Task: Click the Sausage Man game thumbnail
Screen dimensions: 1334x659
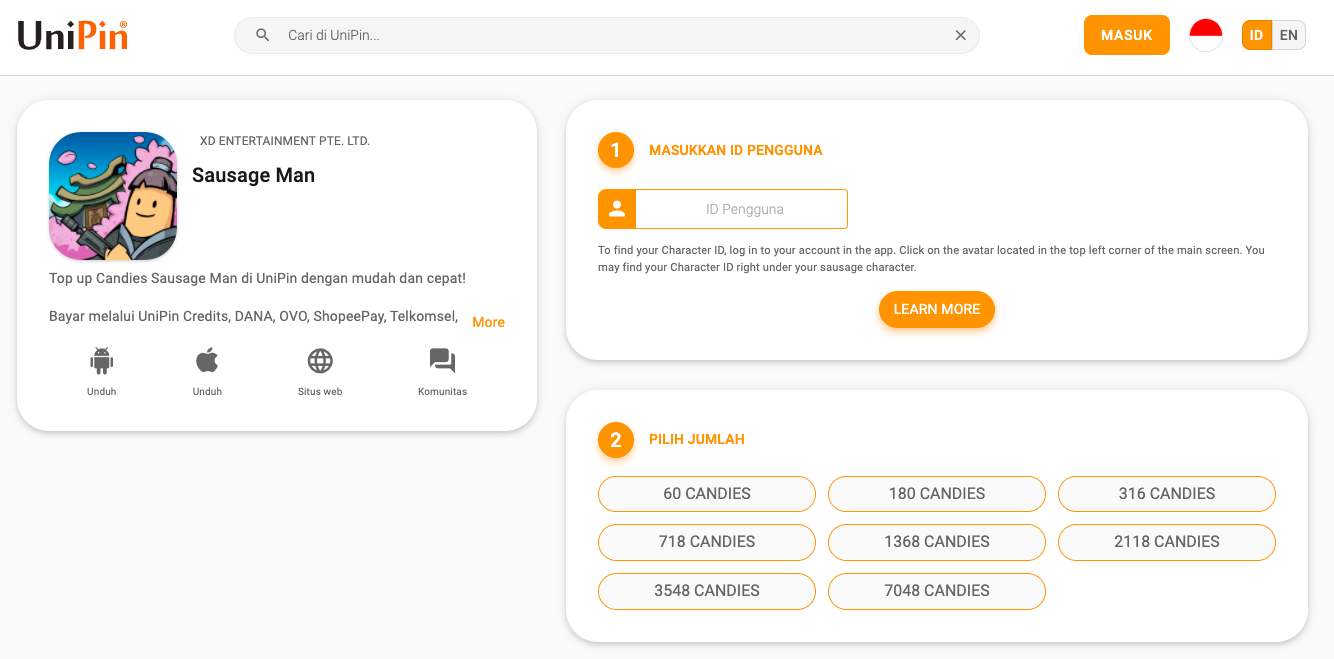Action: click(113, 196)
